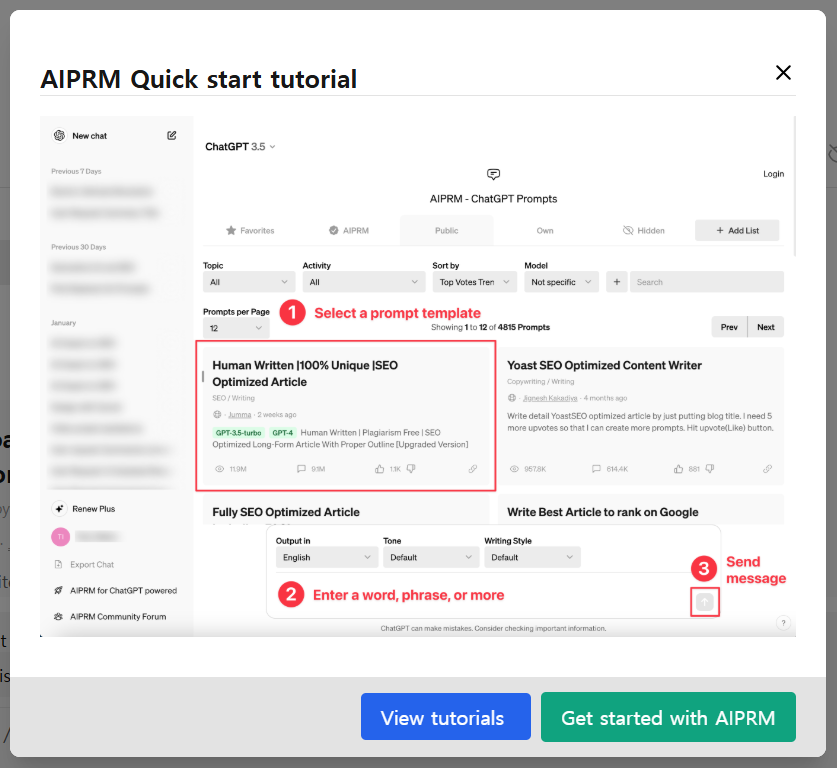Switch to the Favorites tab
Viewport: 837px width, 768px height.
[250, 231]
